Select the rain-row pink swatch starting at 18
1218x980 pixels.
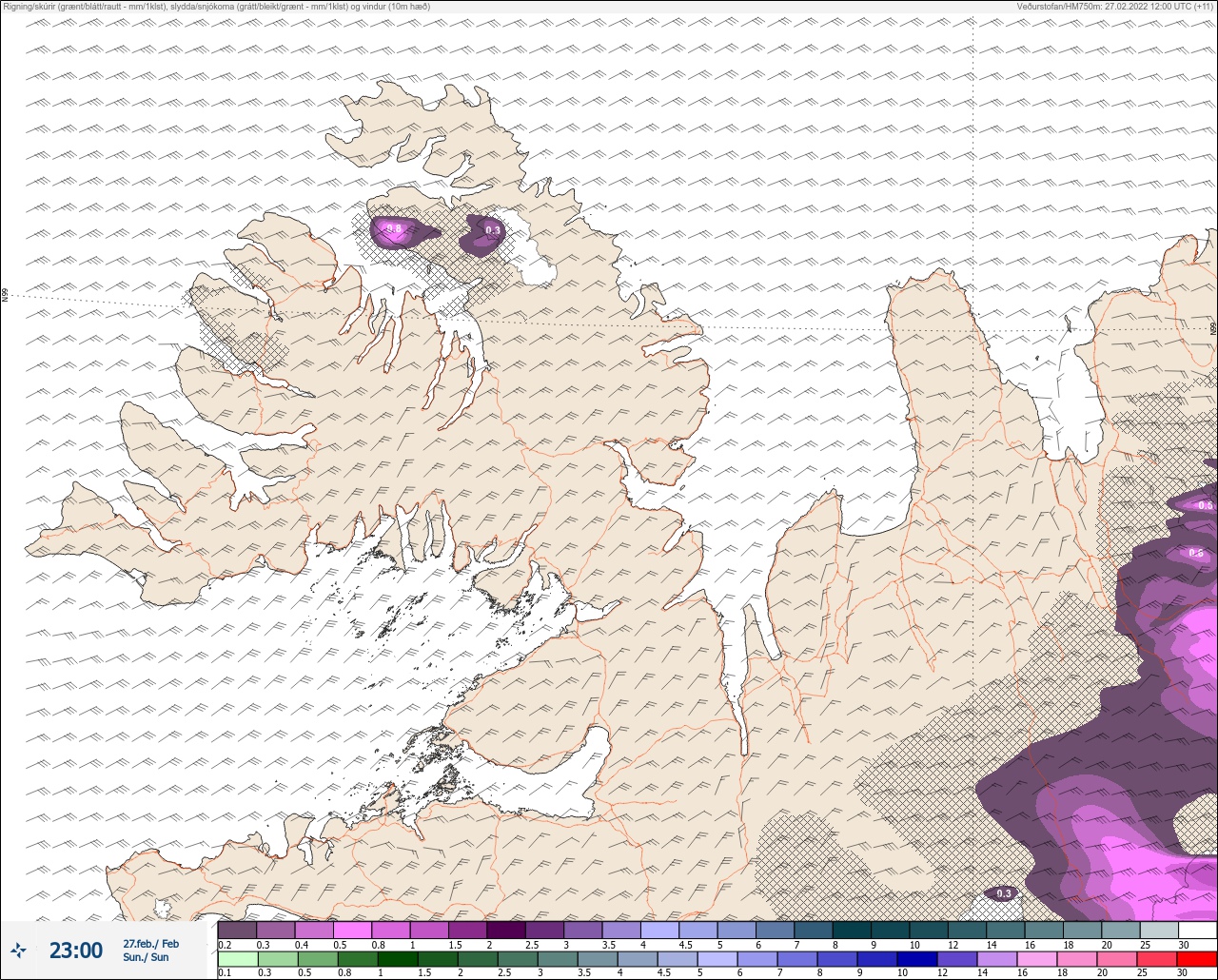click(x=1078, y=959)
